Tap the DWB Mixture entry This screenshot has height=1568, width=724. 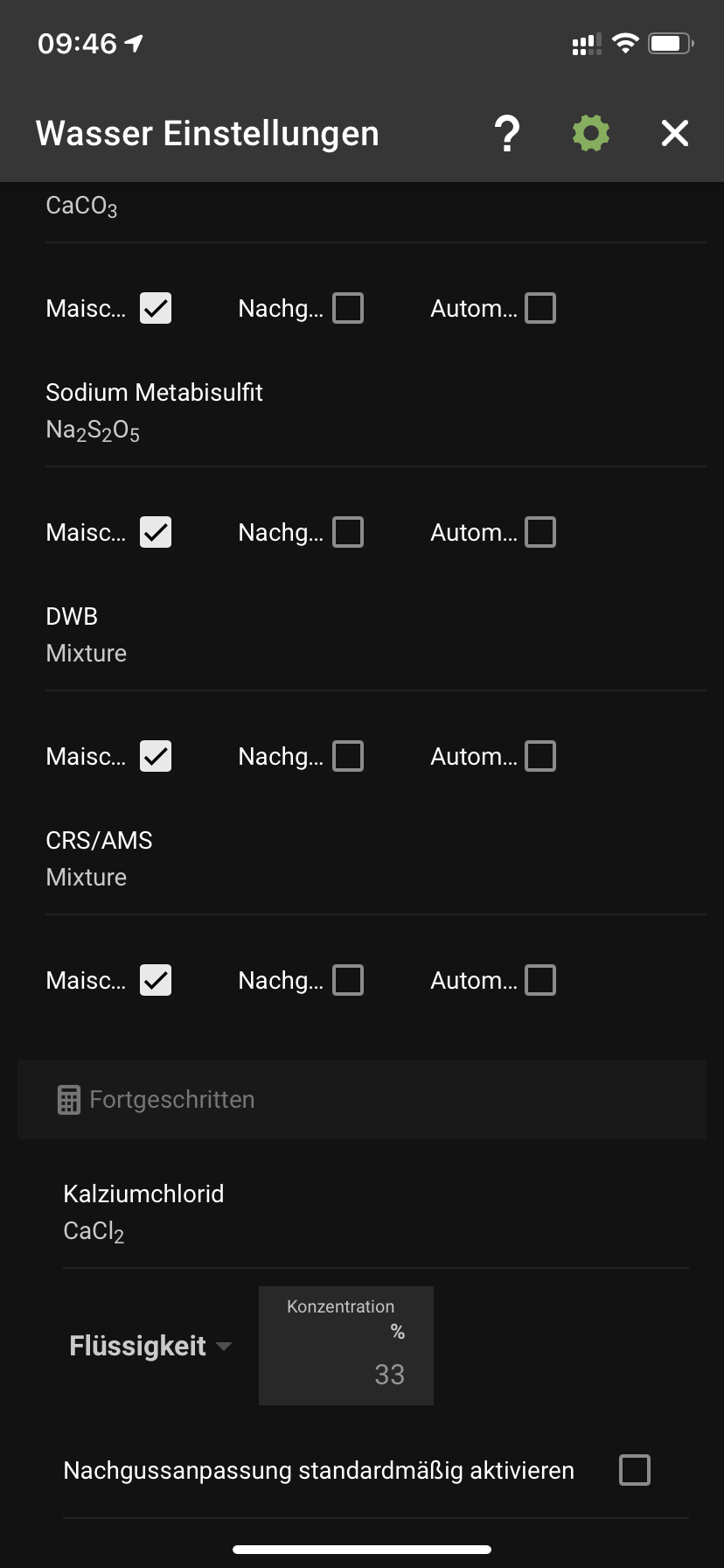86,634
